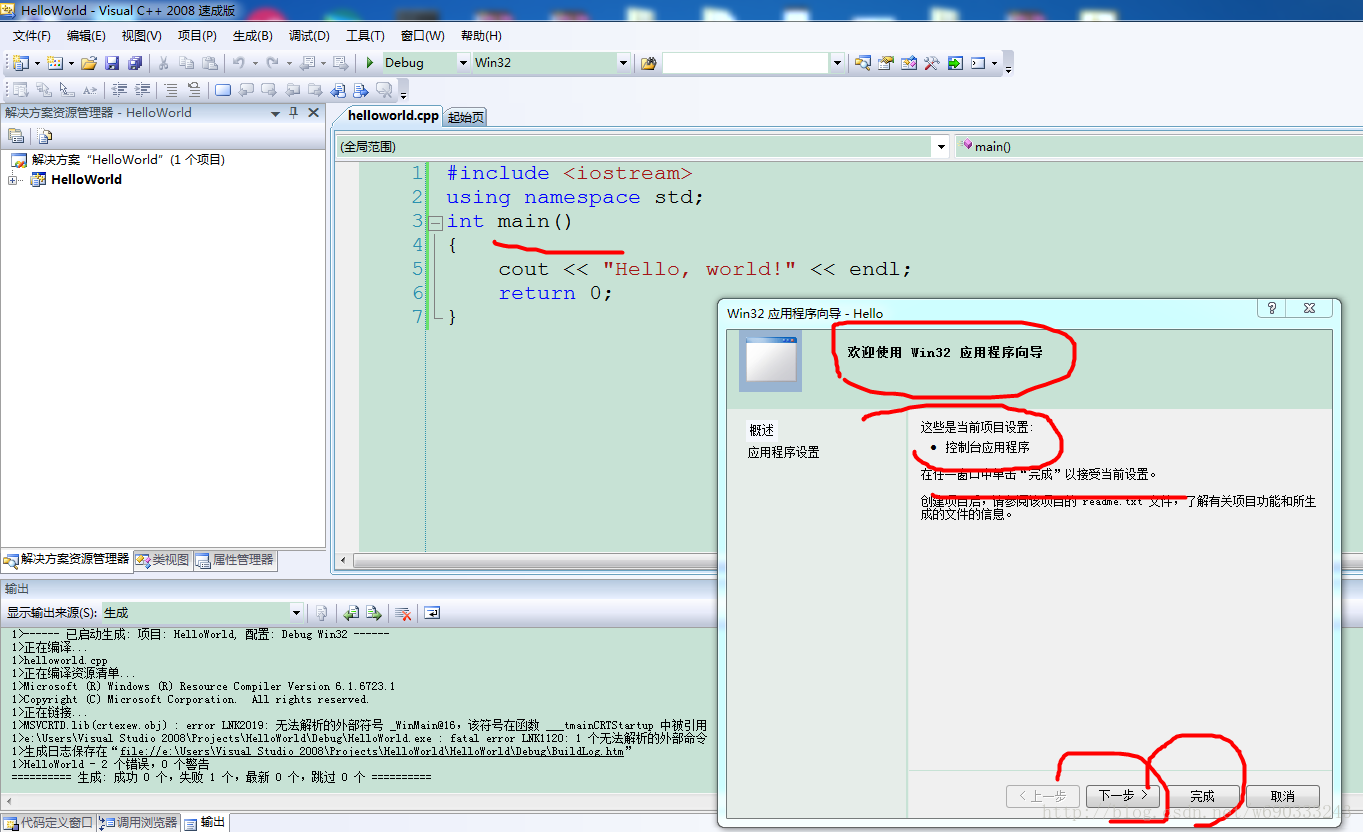This screenshot has width=1363, height=832.
Task: Select 应用程序设置 in wizard sidebar
Action: click(x=783, y=452)
